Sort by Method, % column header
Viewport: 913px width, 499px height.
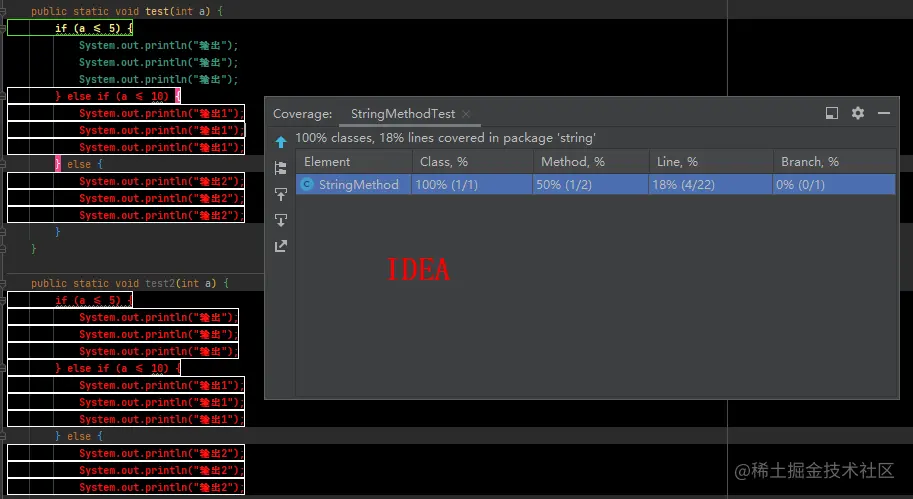coord(591,161)
